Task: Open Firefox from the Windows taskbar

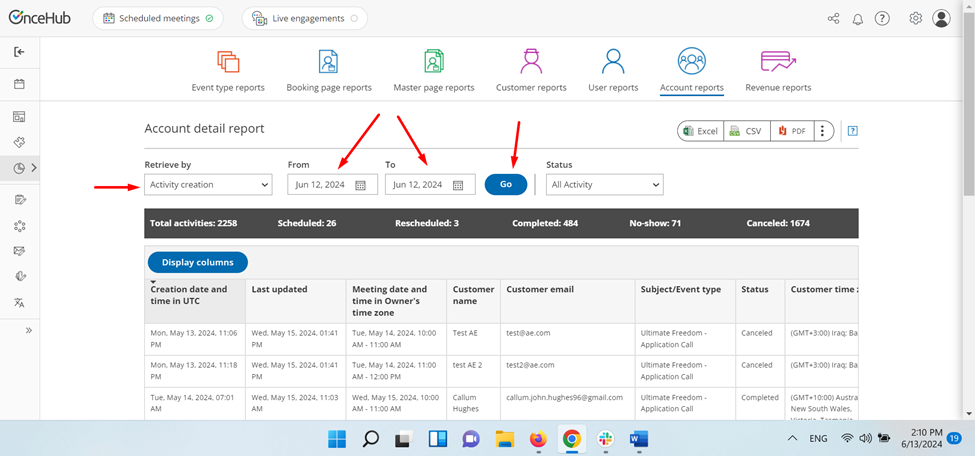Action: (x=538, y=440)
